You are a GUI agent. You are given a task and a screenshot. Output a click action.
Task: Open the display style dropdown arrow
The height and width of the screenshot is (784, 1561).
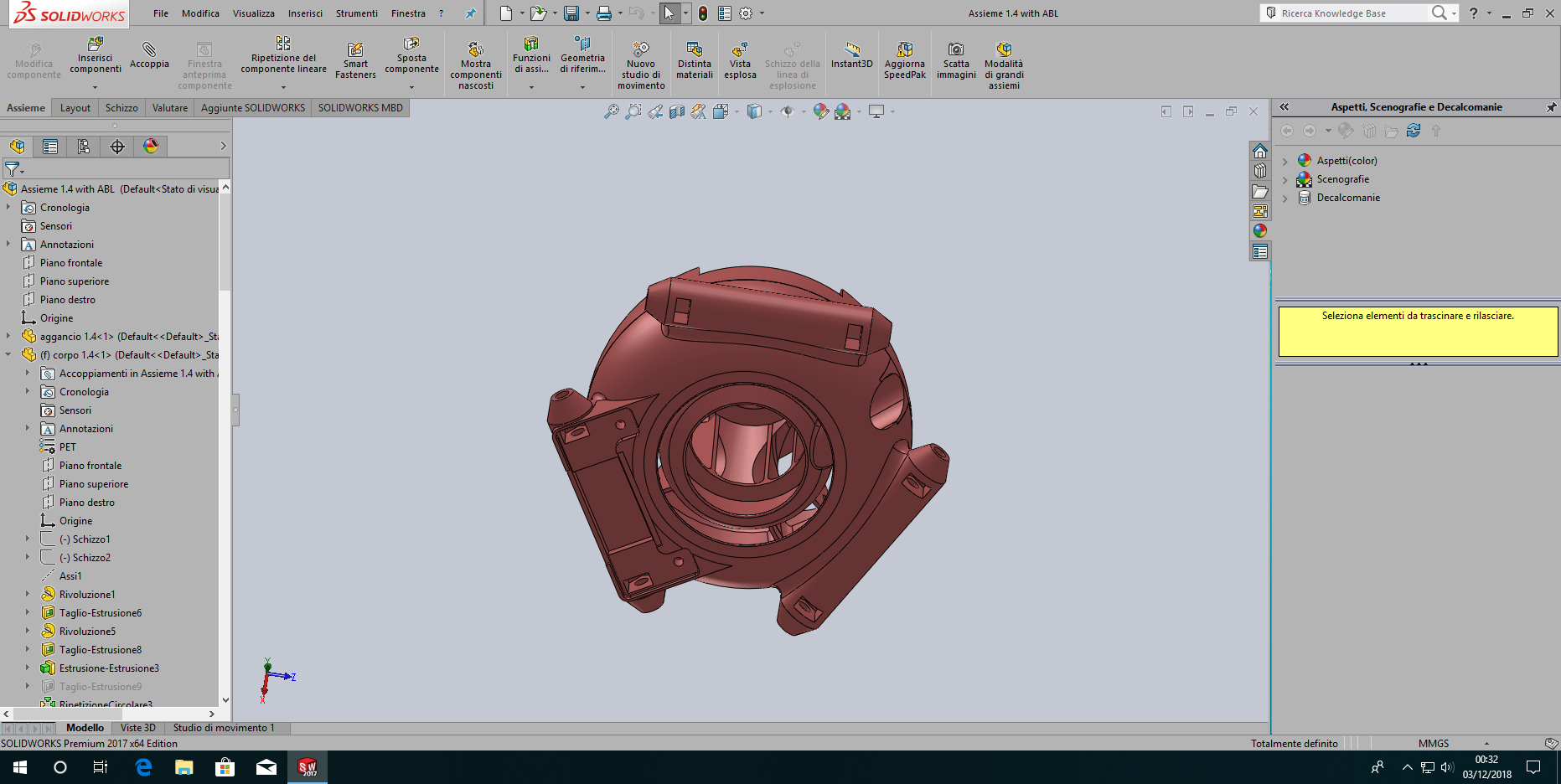[770, 111]
